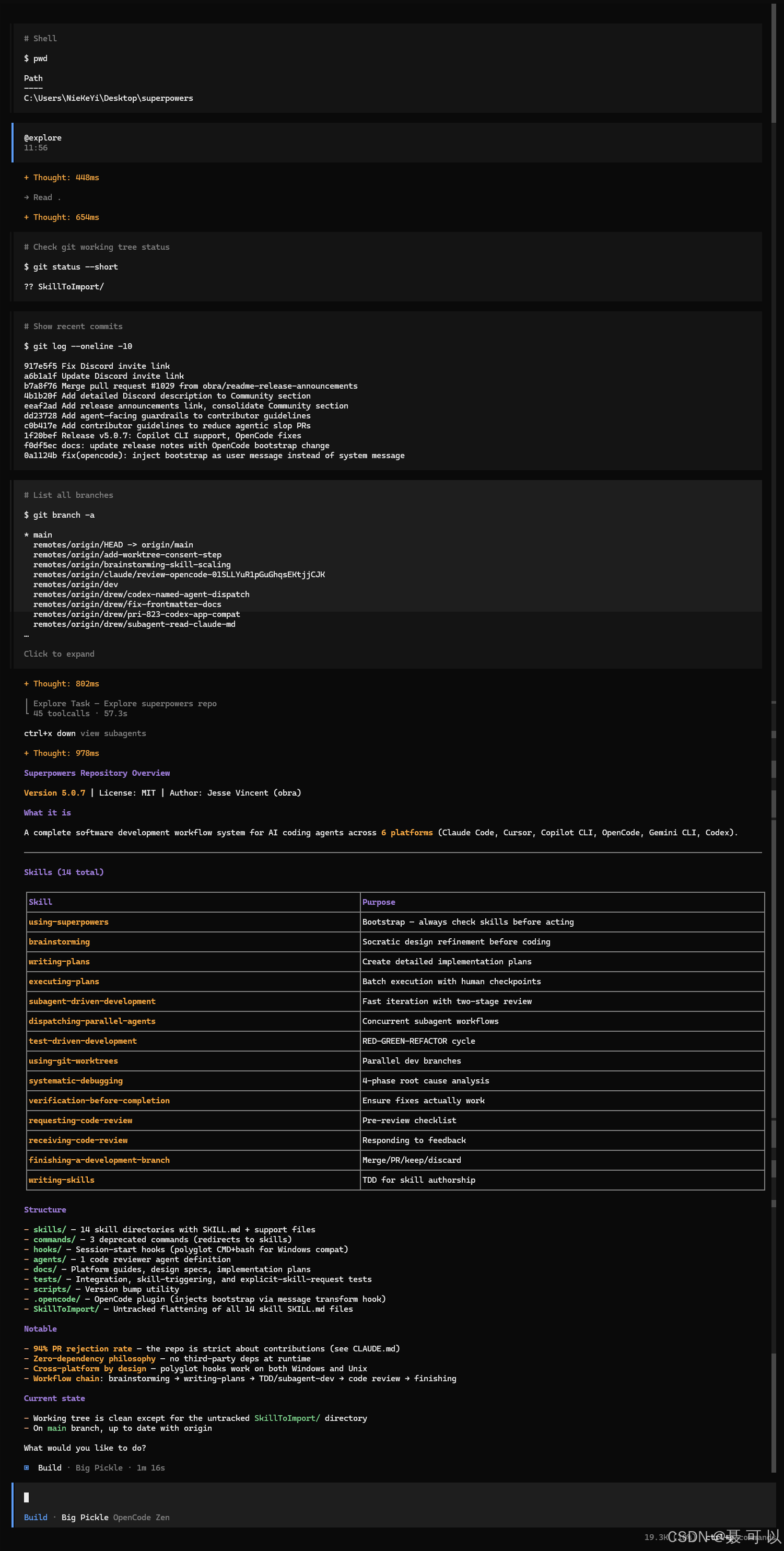The image size is (784, 1551).
Task: Focus the prompt input field at bottom
Action: point(394,1497)
